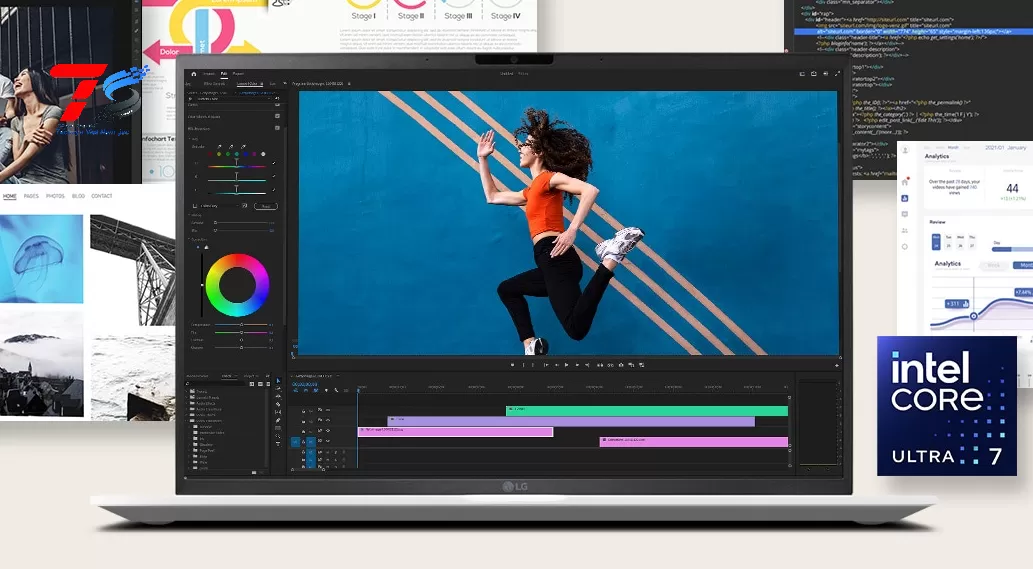Click the thumbs-up icon in the Analytics sidebar
The width and height of the screenshot is (1033, 569).
tap(905, 198)
